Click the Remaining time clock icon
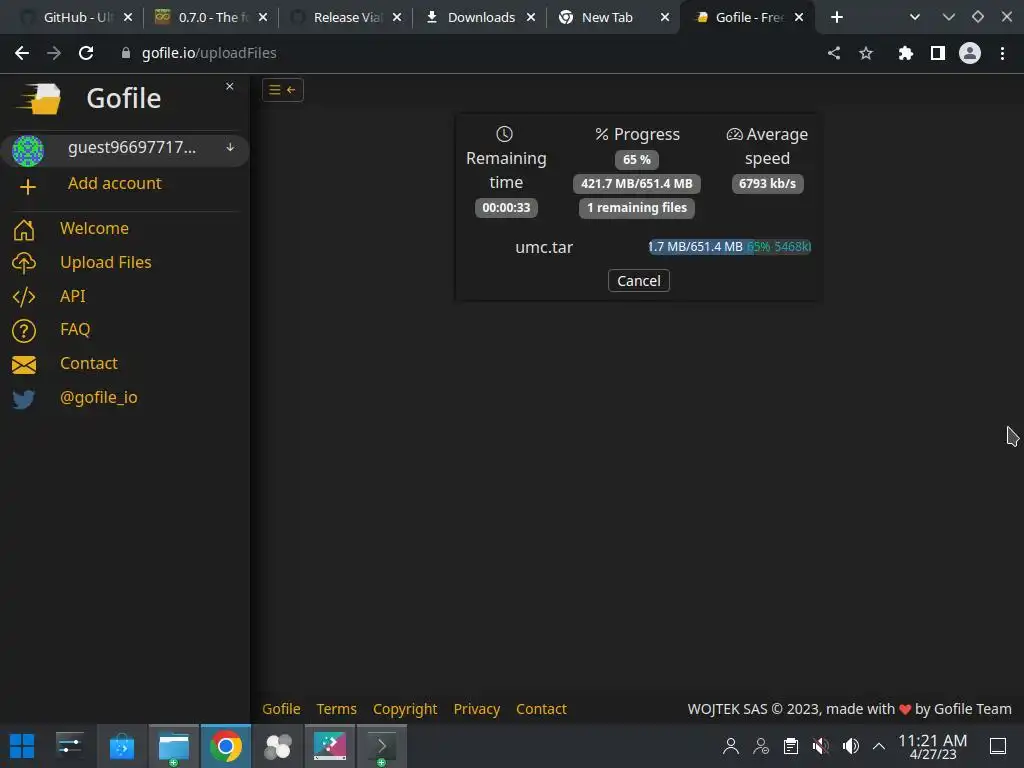The image size is (1024, 768). click(x=504, y=134)
